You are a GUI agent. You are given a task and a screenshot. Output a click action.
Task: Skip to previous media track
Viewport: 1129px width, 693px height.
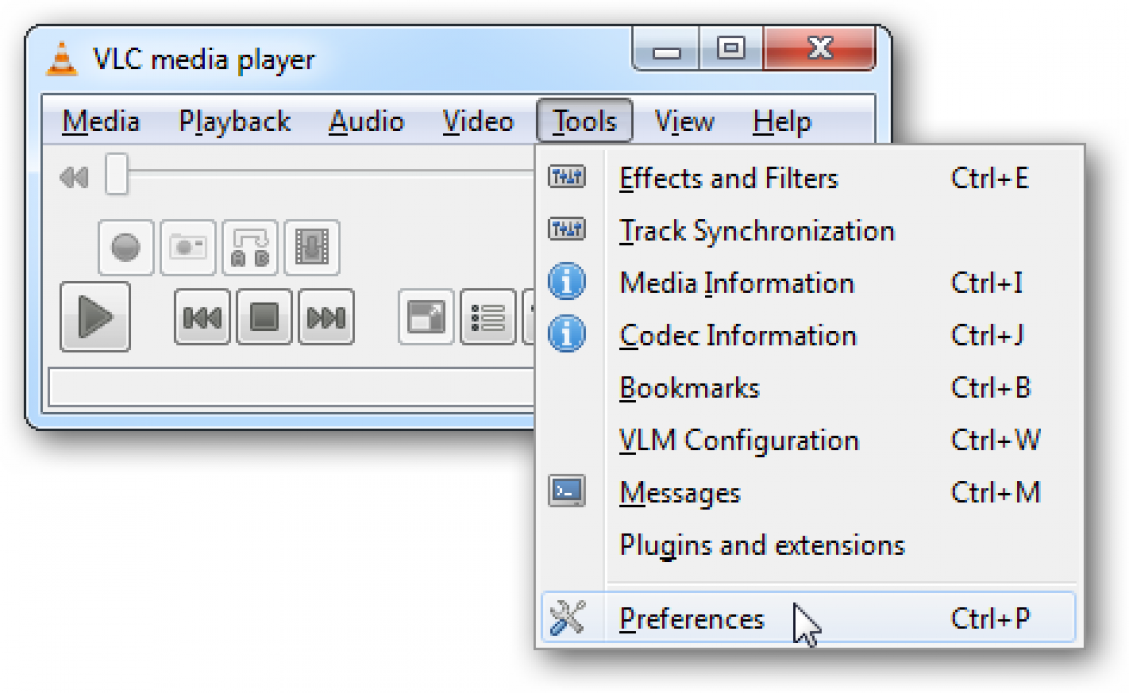click(202, 317)
